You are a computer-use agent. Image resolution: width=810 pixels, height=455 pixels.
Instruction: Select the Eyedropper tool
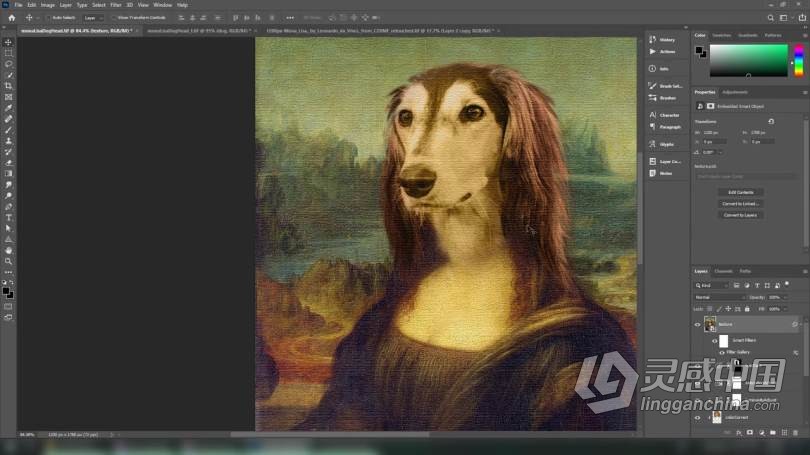point(8,108)
